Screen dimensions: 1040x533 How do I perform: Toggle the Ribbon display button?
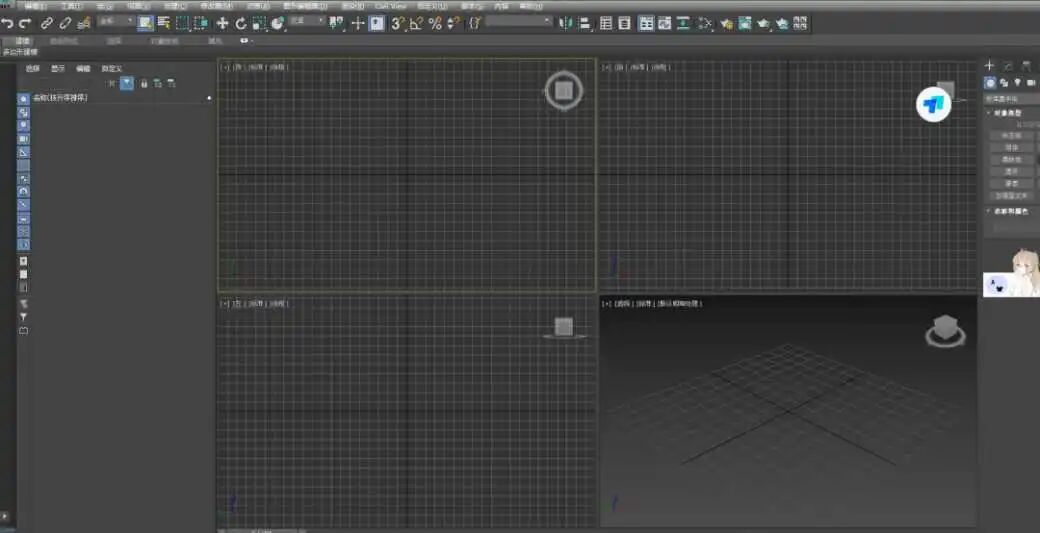(x=646, y=24)
